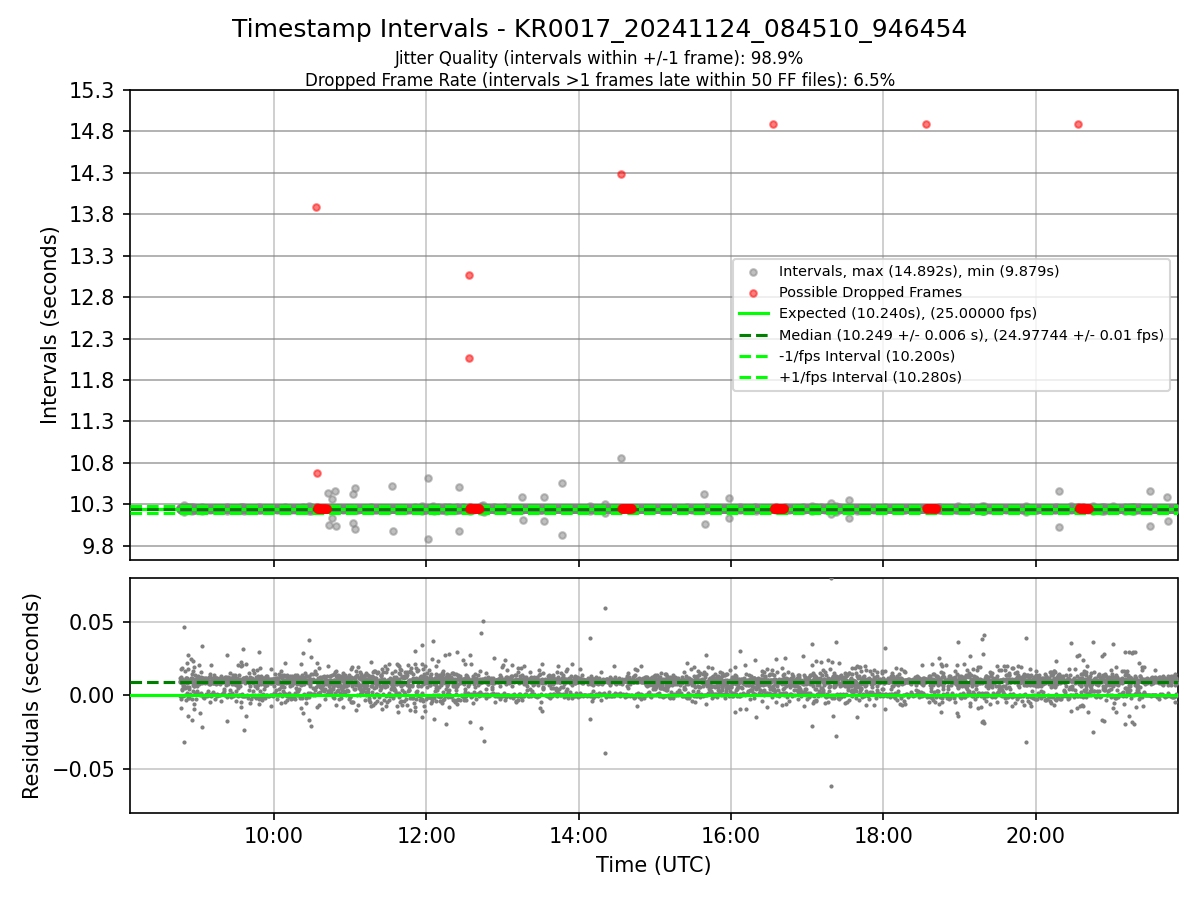
Task: Click the gray point at 10.85 seconds near 14:30
Action: coord(621,458)
